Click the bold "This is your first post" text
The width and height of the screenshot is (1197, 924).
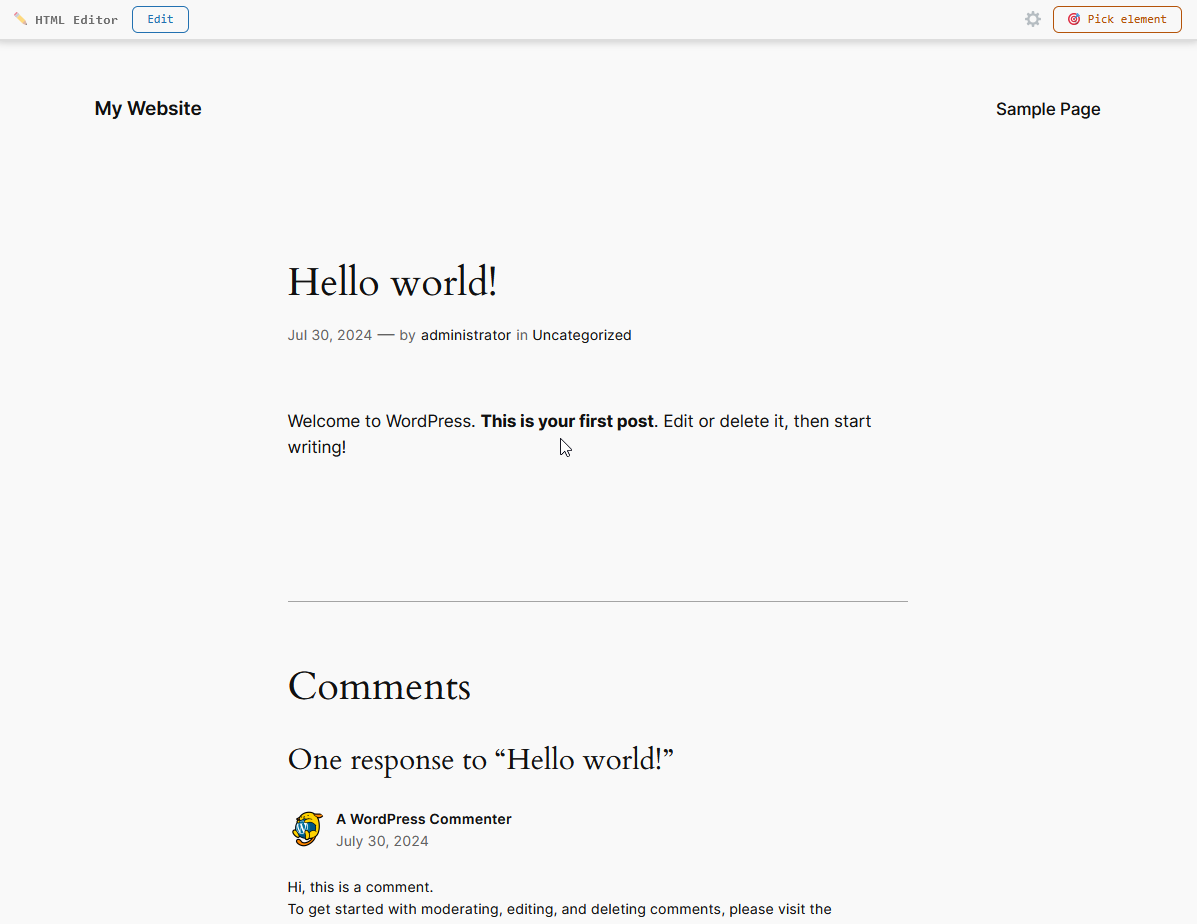pyautogui.click(x=567, y=421)
